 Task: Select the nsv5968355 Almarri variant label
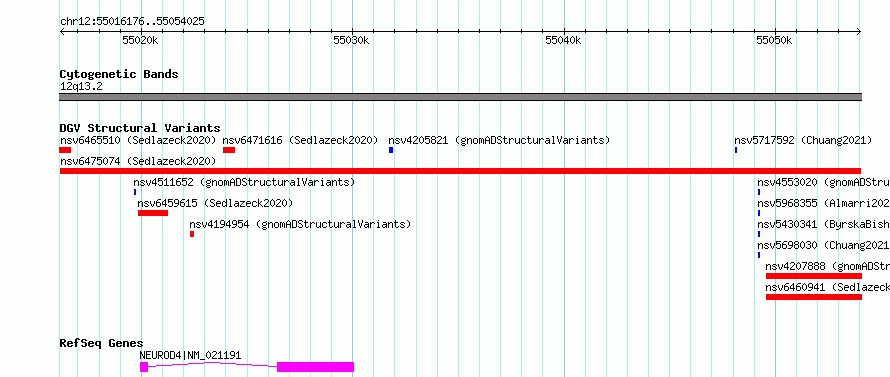point(824,203)
